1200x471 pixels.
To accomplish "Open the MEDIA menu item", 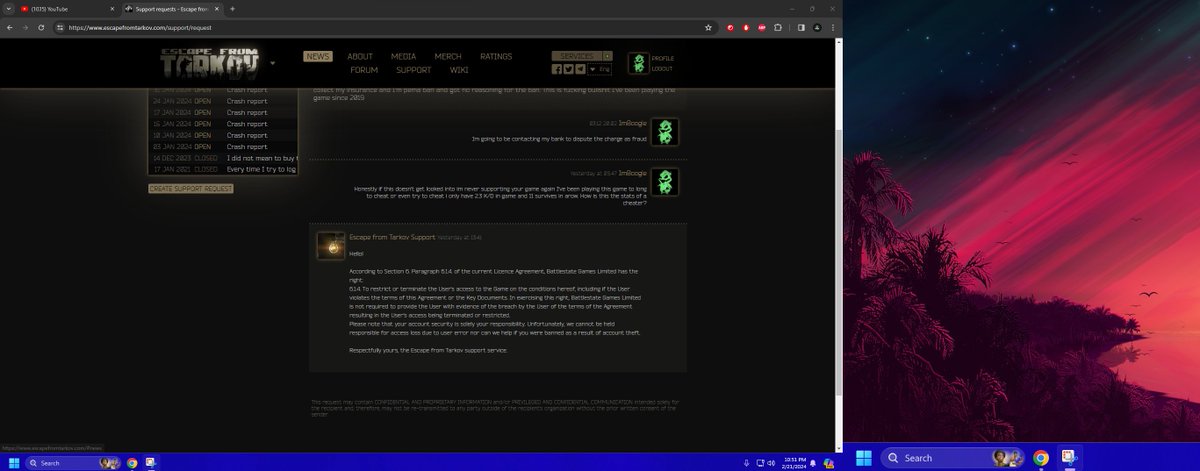I will [403, 57].
